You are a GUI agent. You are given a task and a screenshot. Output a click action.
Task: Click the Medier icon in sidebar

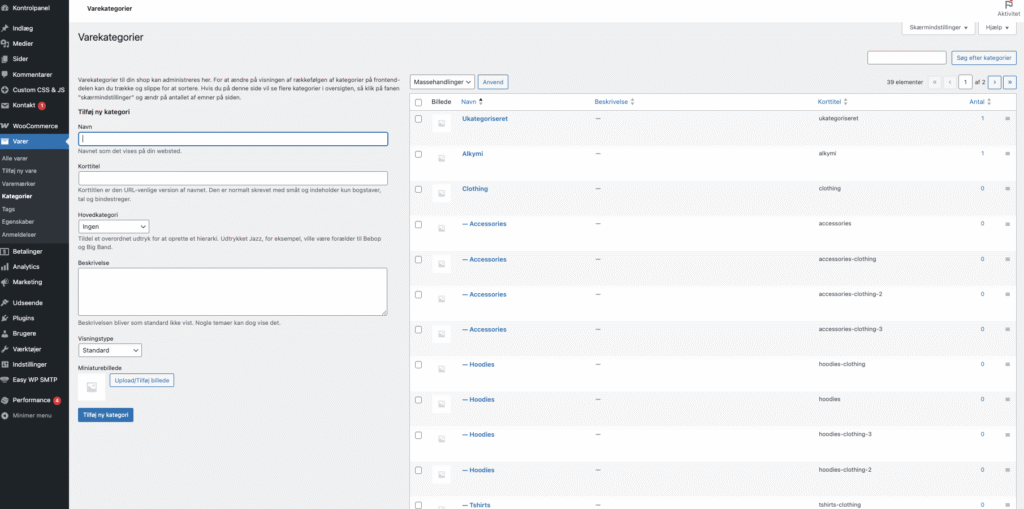(6, 44)
